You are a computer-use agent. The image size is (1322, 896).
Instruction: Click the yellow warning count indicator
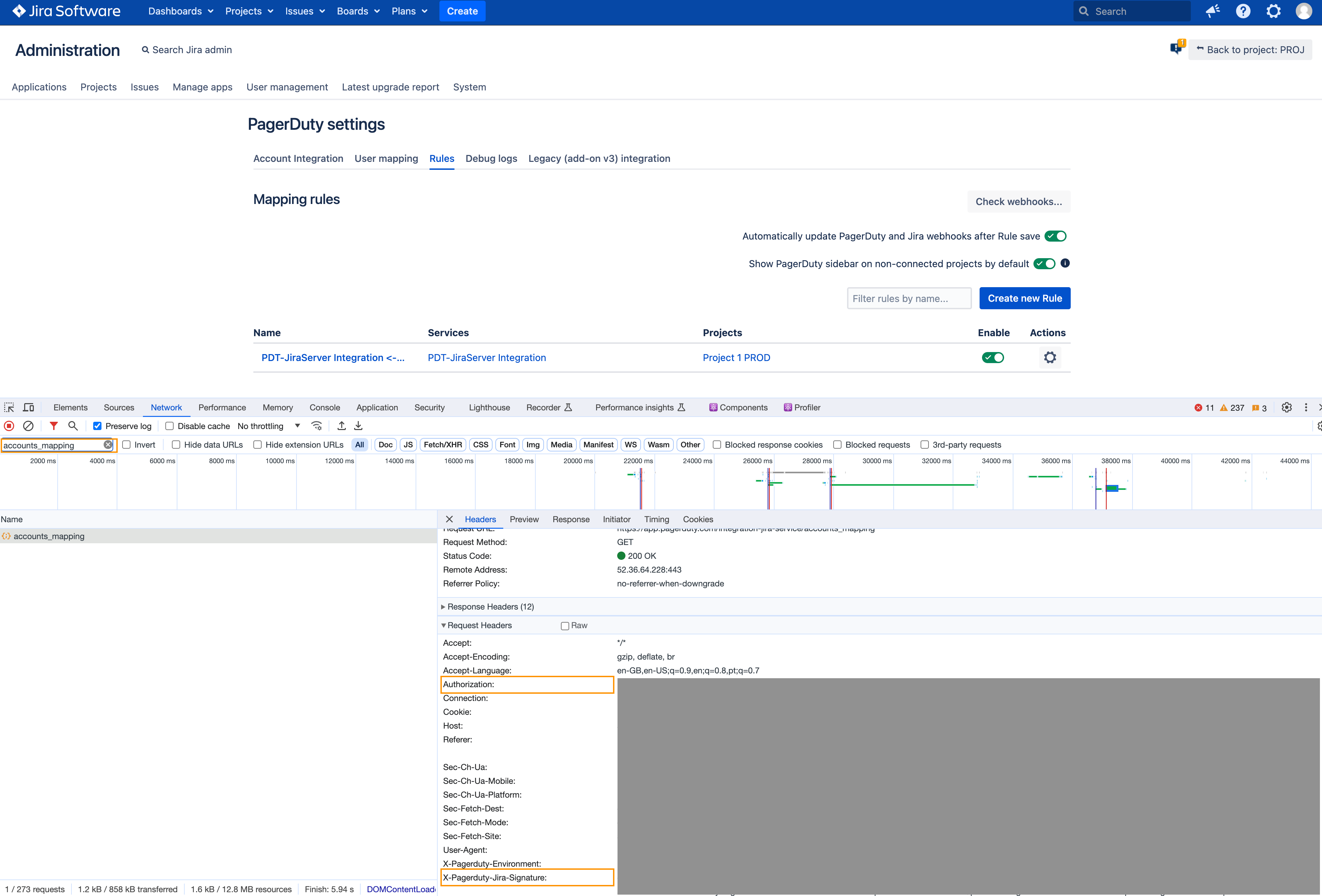(x=1232, y=408)
